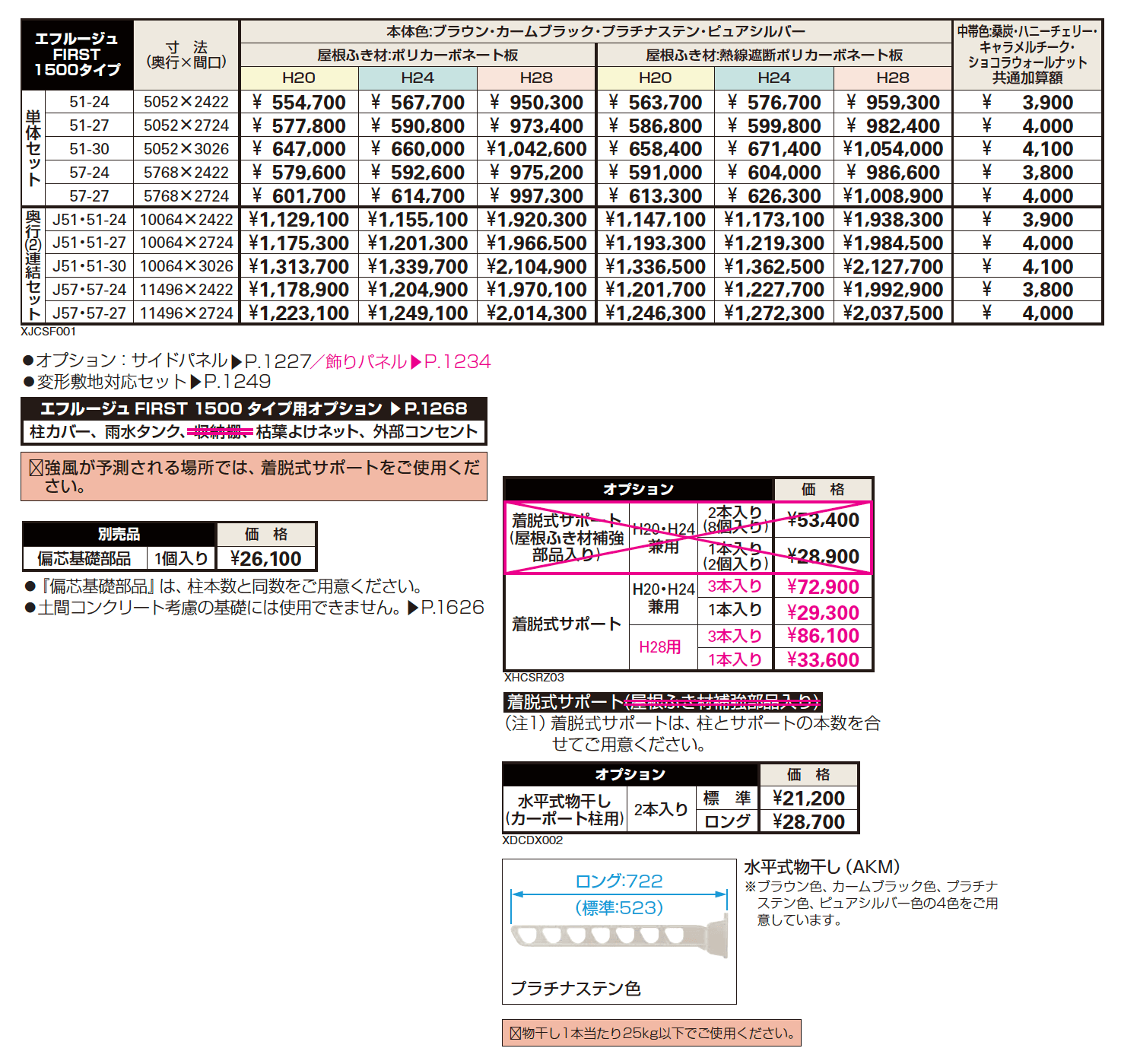The image size is (1121, 1064).
Task: Select the エフルージュ FIRST 1500タイプ header
Action: point(77,55)
